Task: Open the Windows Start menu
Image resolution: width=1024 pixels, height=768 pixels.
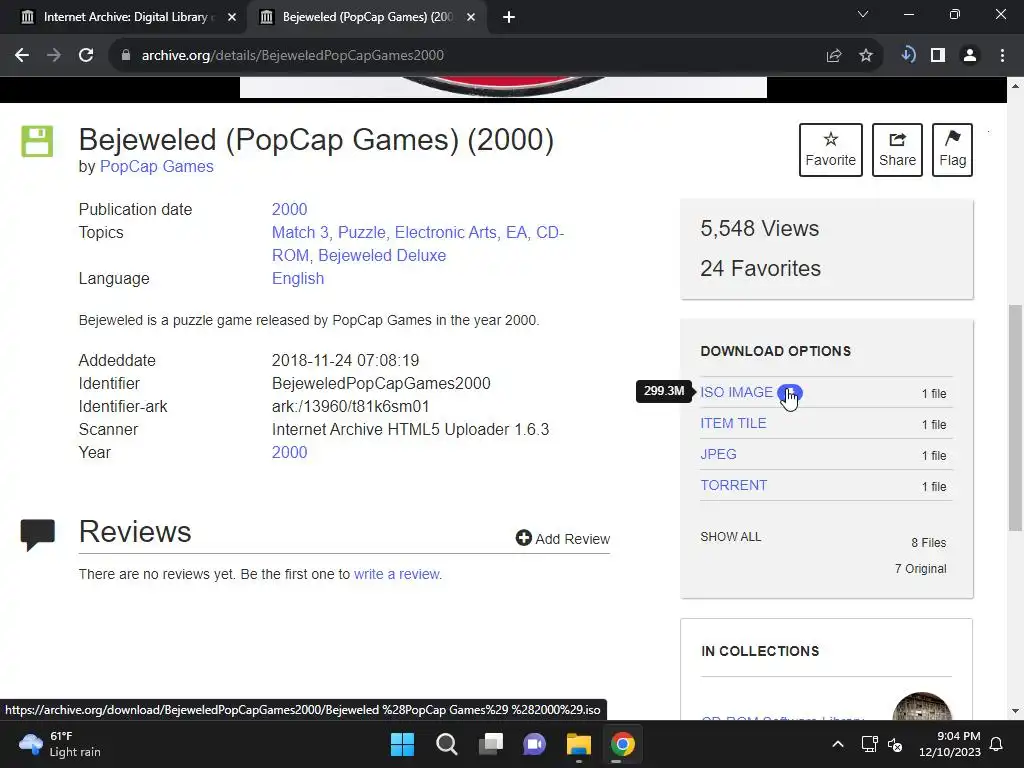Action: tap(402, 744)
